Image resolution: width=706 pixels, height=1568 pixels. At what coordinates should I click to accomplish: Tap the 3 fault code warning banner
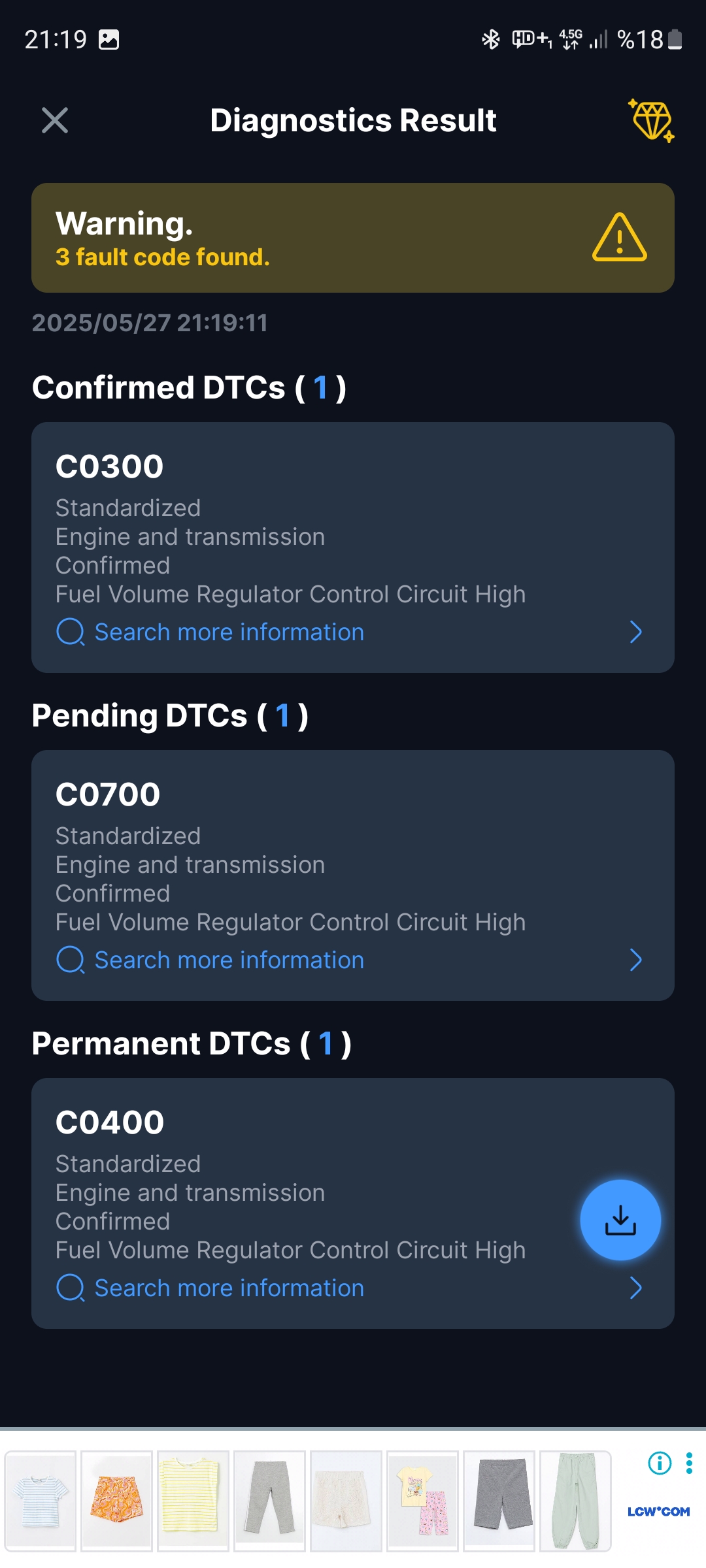tap(353, 238)
